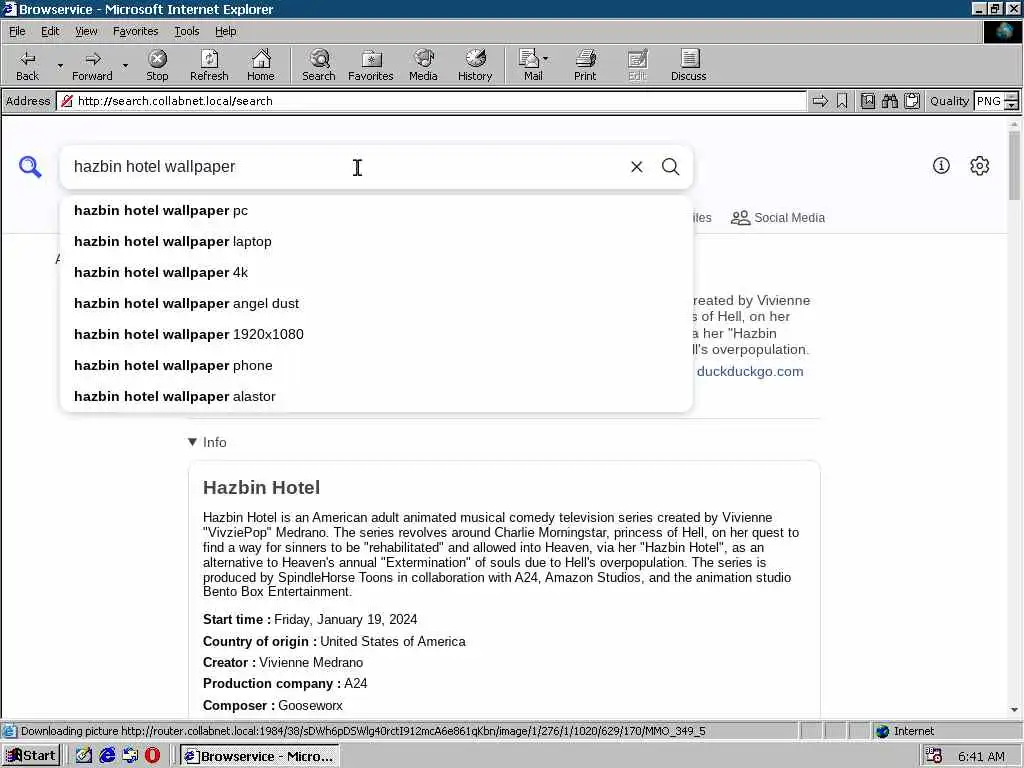Launch Internet Explorer from quick launch
Image resolution: width=1024 pixels, height=768 pixels.
[x=107, y=756]
